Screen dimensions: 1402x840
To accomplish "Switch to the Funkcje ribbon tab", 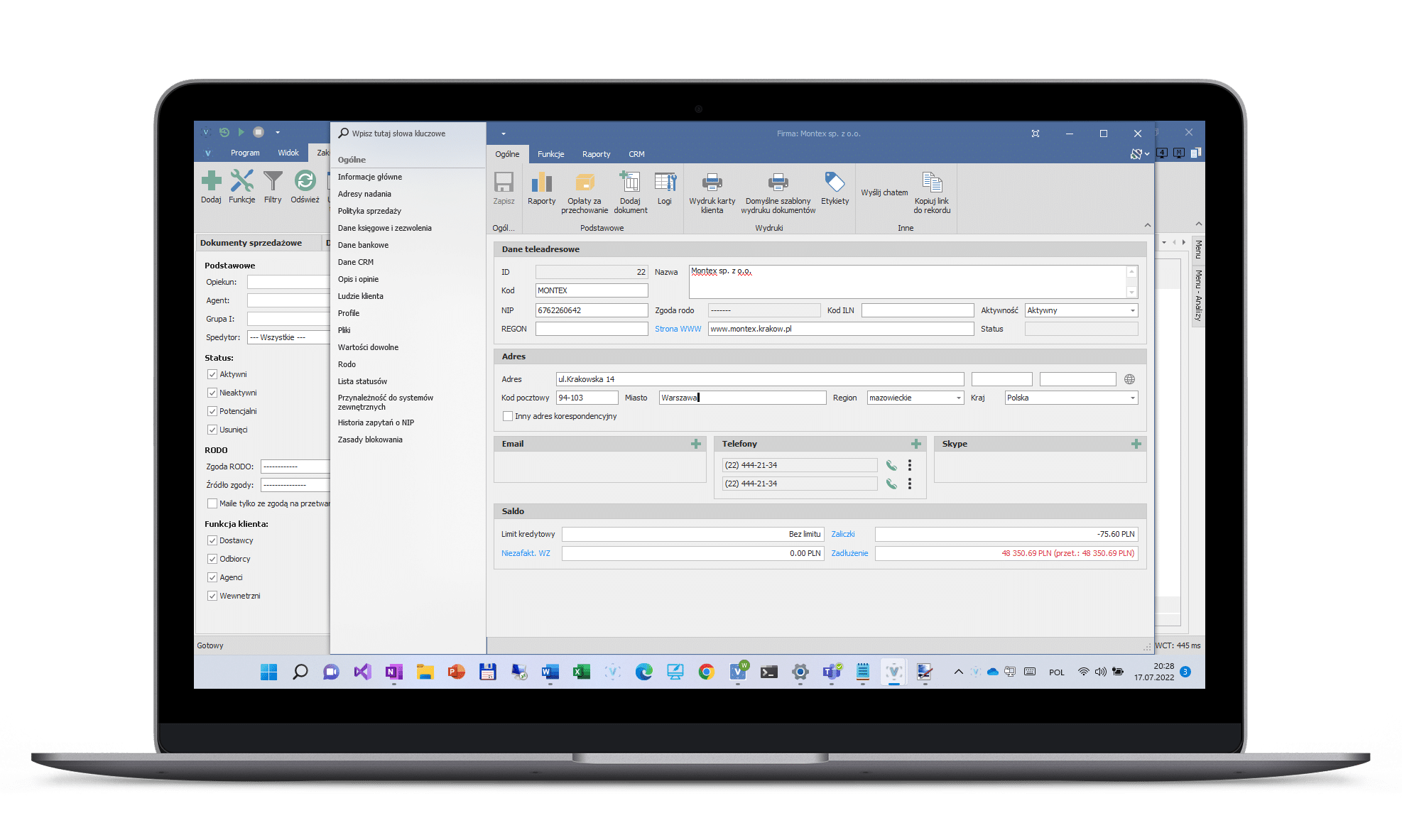I will (x=550, y=154).
